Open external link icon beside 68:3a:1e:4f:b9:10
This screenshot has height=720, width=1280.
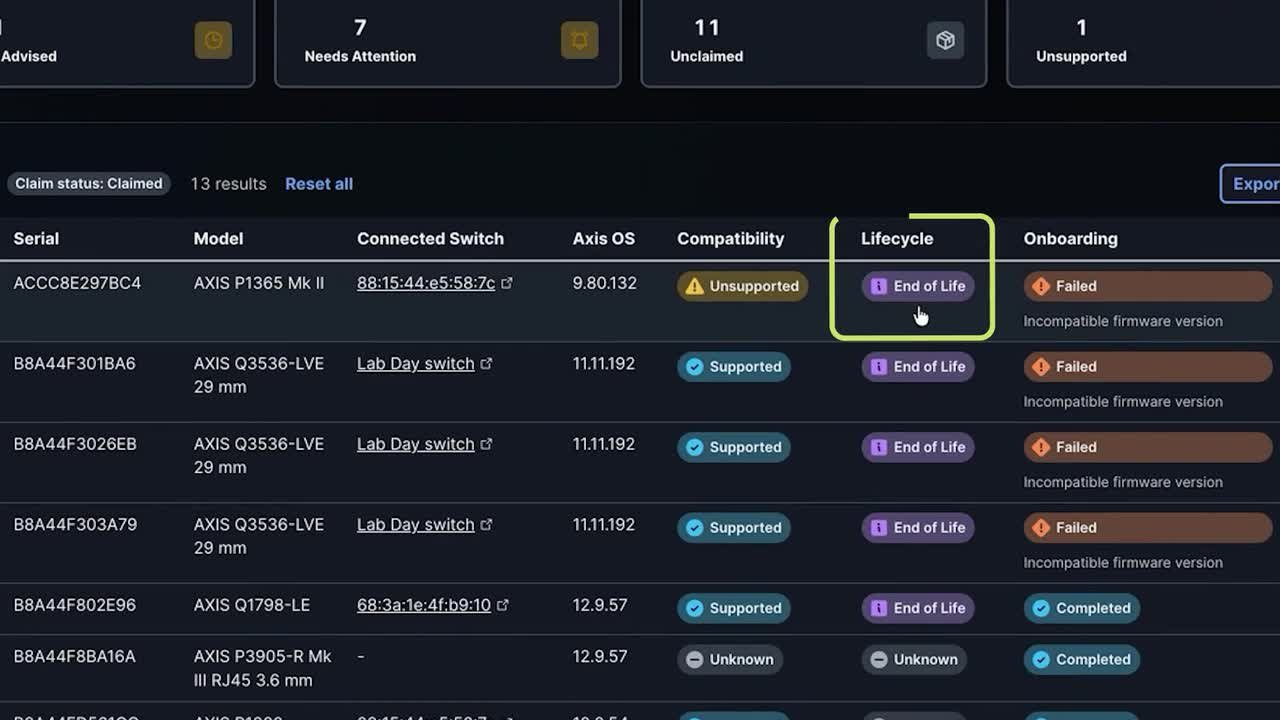[503, 605]
